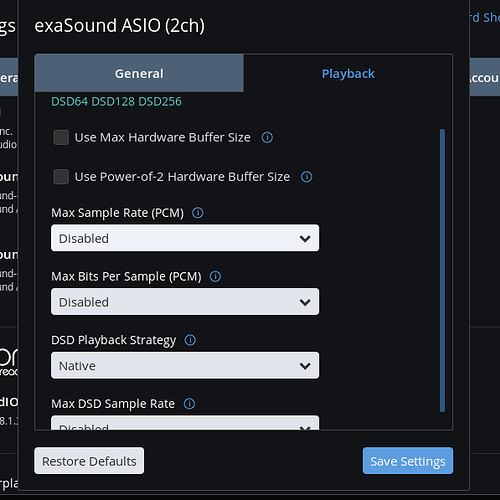Viewport: 500px width, 500px height.
Task: Toggle Use Power-of-2 Hardware Buffer Size checkbox
Action: click(61, 177)
